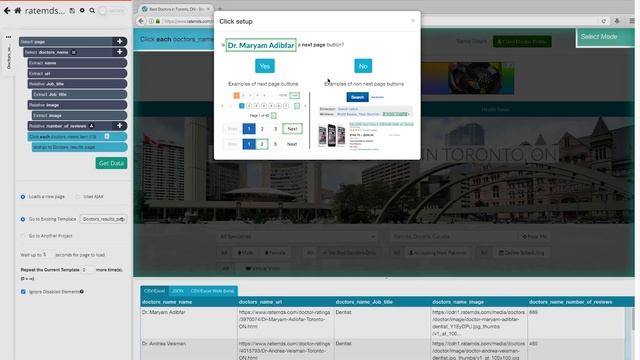Switch to the JSON results tab
The width and height of the screenshot is (640, 360).
coord(178,291)
